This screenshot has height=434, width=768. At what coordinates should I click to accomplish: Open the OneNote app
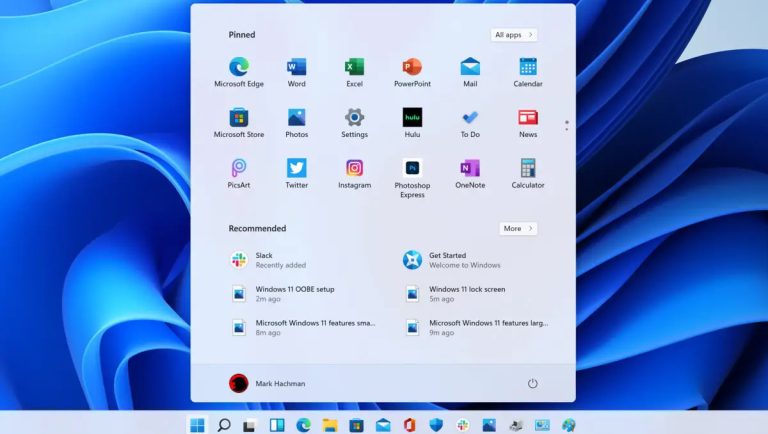[x=470, y=173]
